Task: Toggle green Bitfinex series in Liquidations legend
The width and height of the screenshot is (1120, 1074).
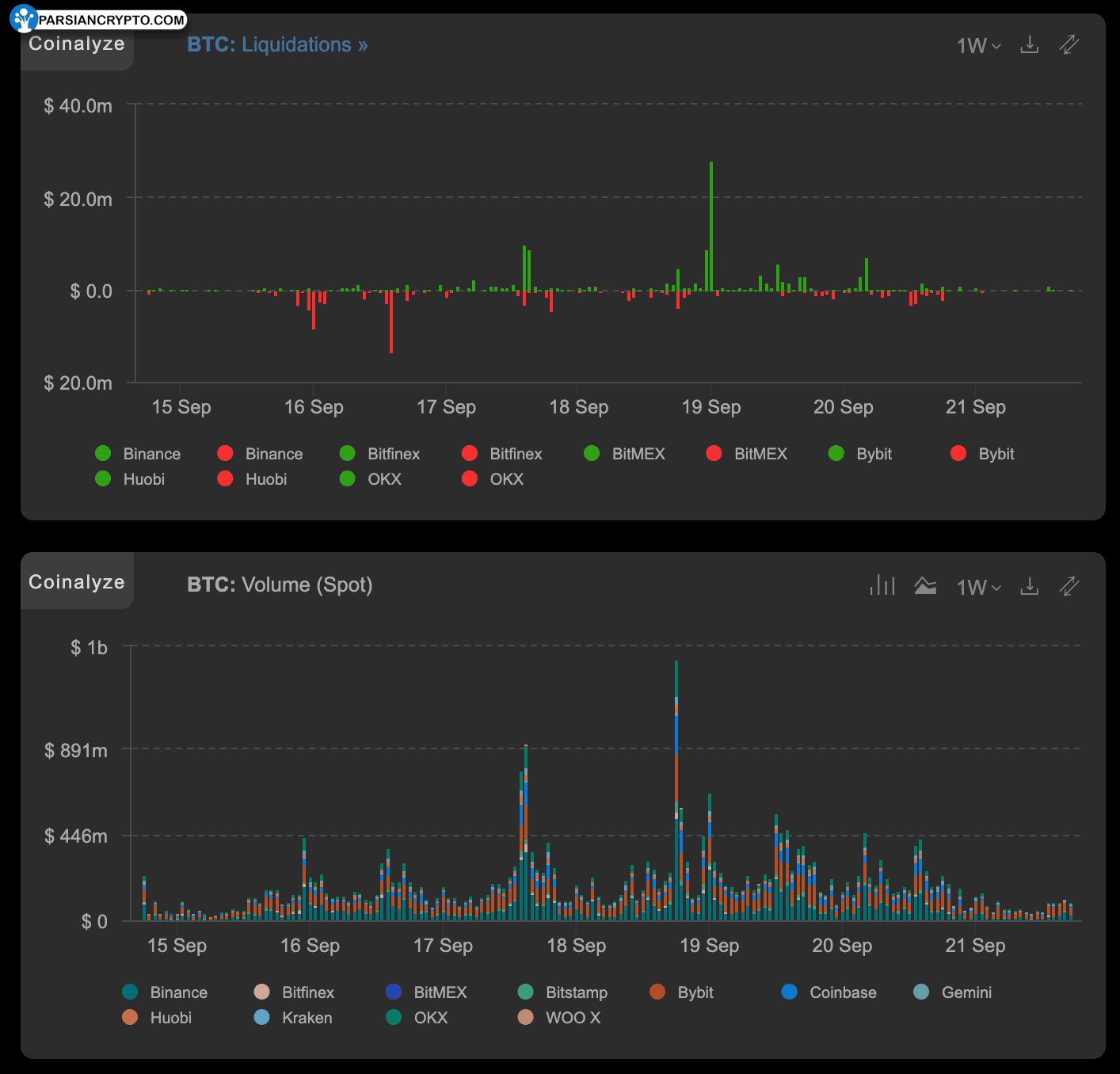Action: (x=380, y=454)
